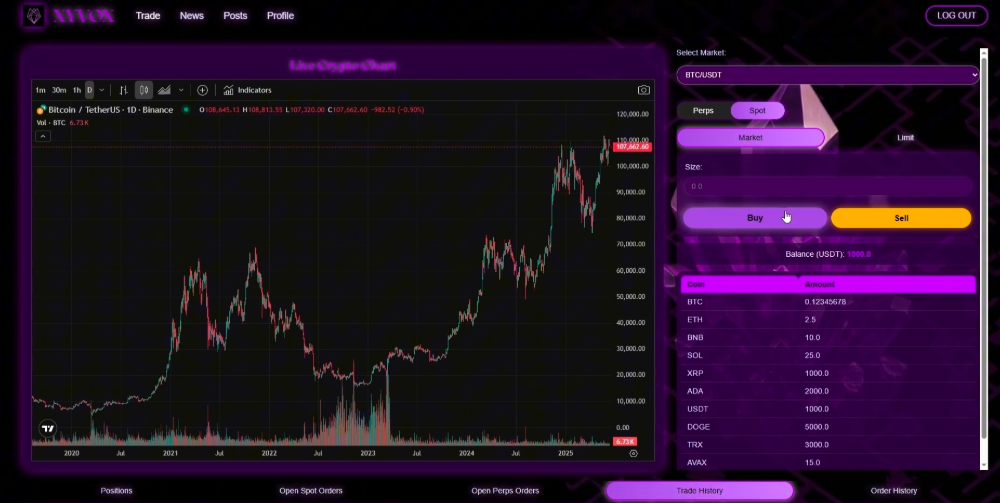Click the plus compare symbol icon

coord(203,90)
